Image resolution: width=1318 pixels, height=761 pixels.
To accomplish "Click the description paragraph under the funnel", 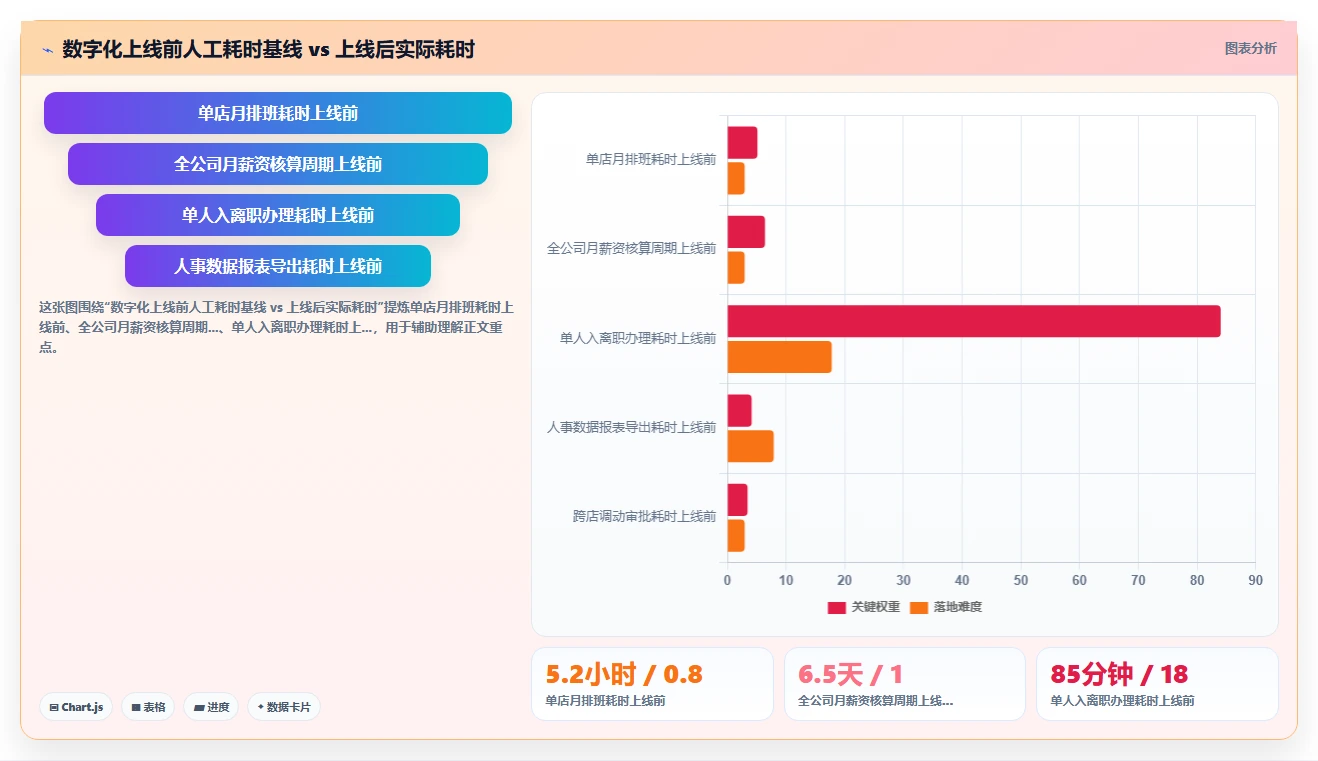I will click(277, 328).
